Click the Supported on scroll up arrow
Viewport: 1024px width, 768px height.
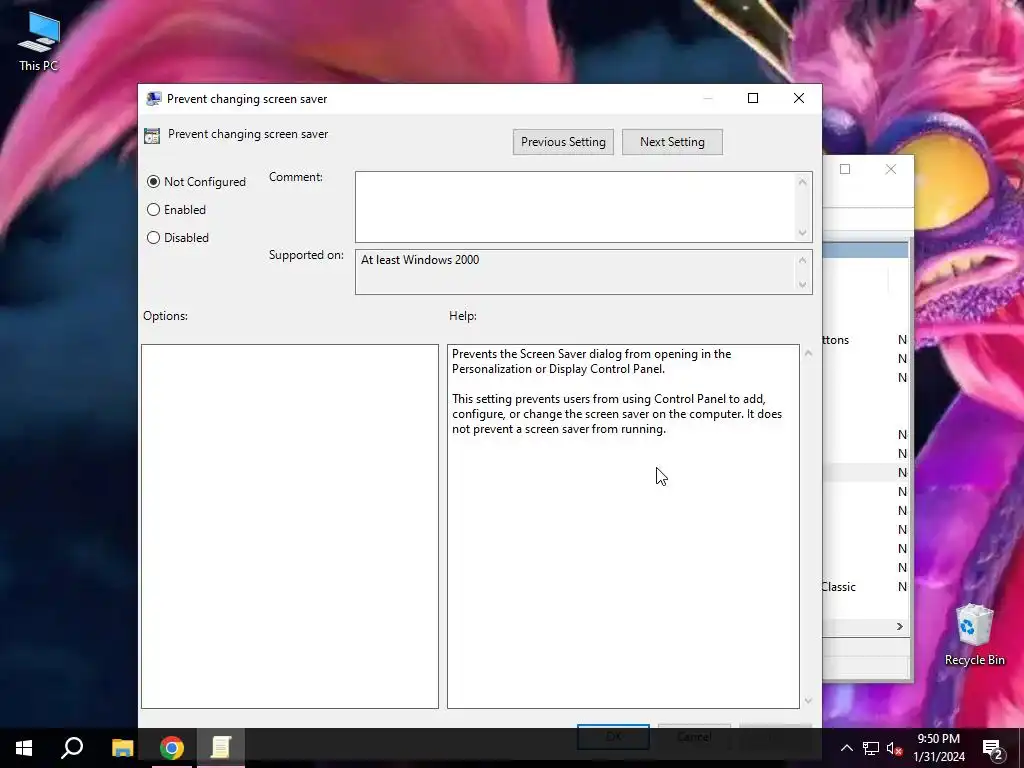803,260
